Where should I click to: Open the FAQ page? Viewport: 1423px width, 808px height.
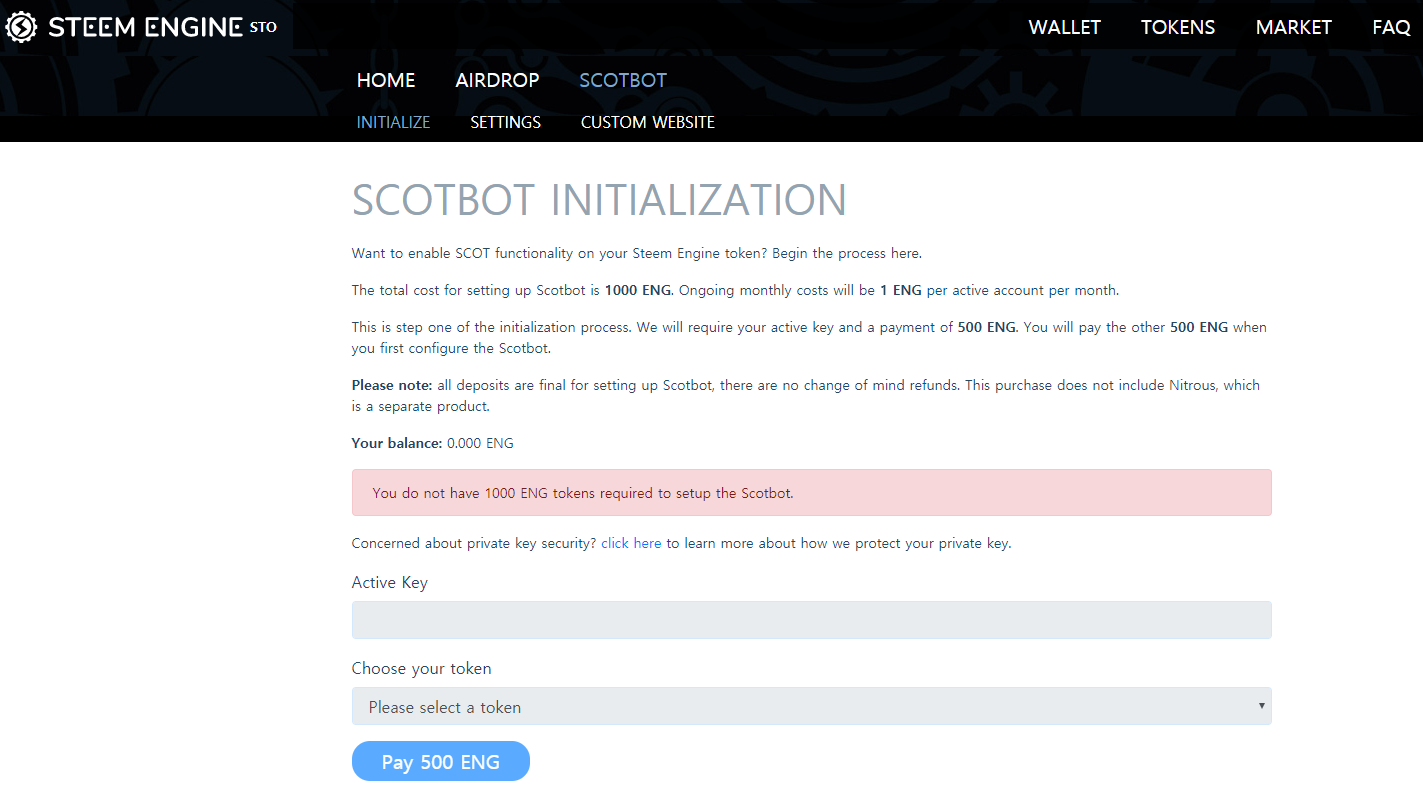(x=1391, y=28)
